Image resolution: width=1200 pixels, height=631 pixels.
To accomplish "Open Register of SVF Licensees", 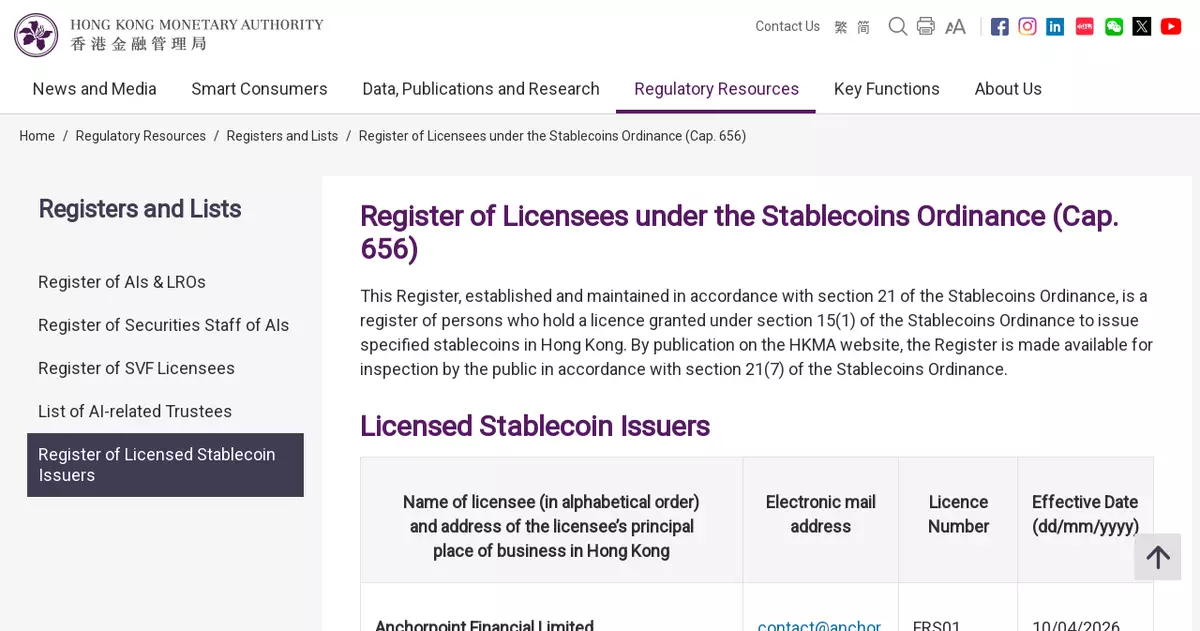I will (136, 368).
